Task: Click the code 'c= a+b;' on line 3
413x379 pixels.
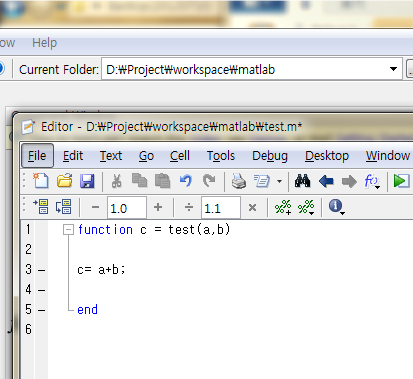Action: (101, 270)
